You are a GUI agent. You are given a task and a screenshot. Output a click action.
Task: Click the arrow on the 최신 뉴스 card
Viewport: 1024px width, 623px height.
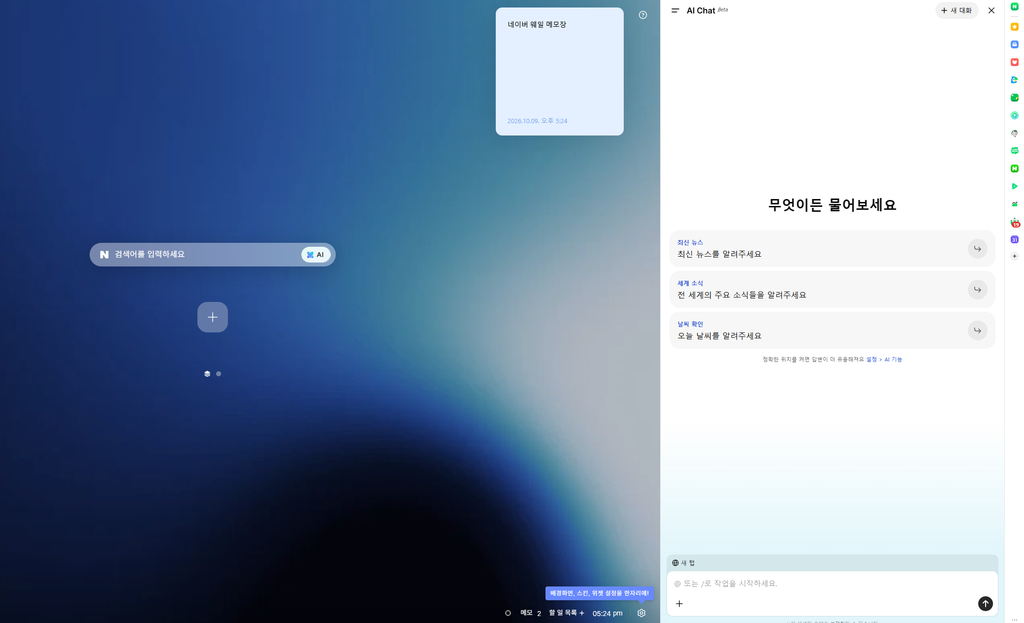977,249
